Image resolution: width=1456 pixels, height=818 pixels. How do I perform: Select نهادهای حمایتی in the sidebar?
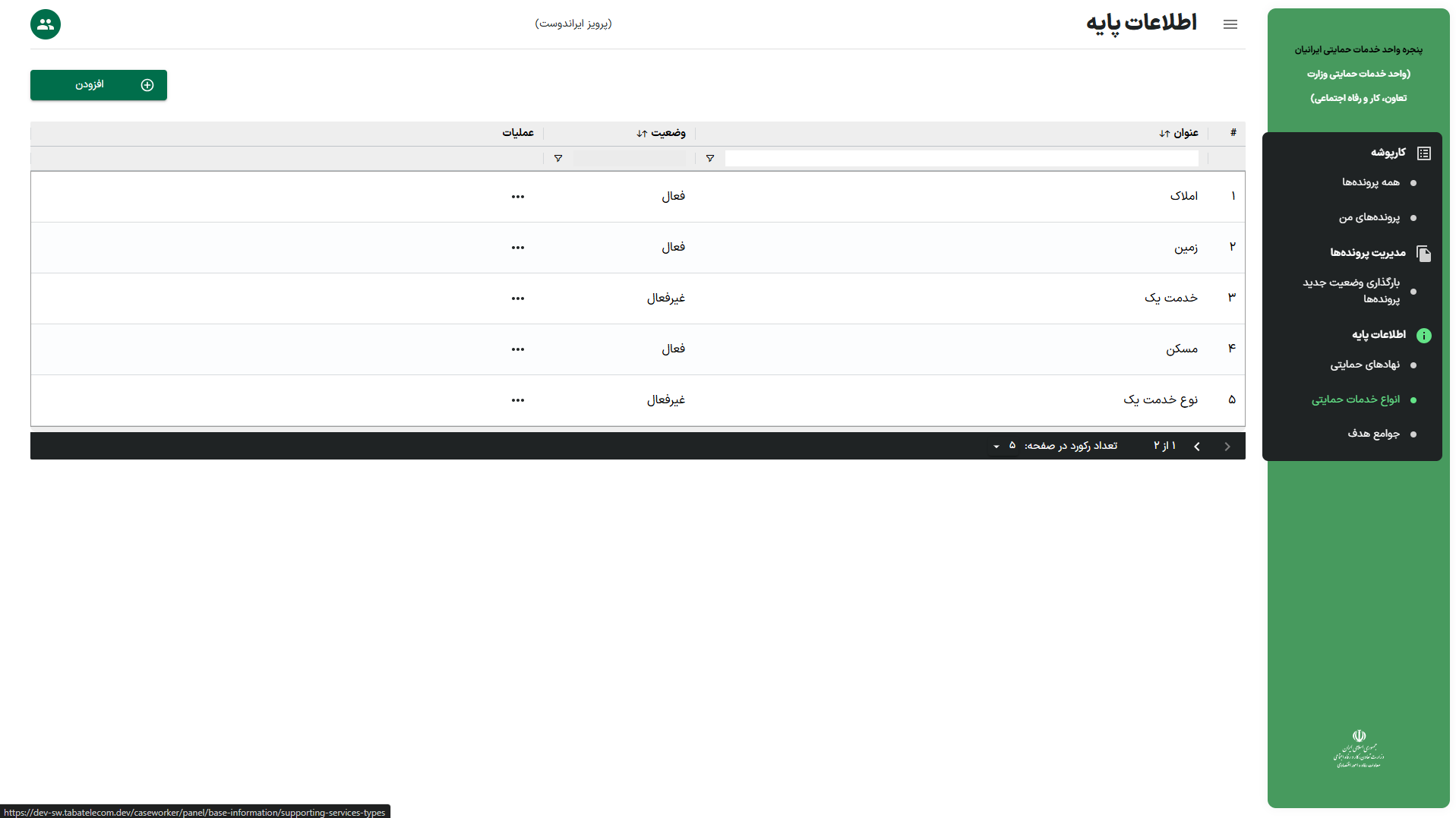point(1364,365)
